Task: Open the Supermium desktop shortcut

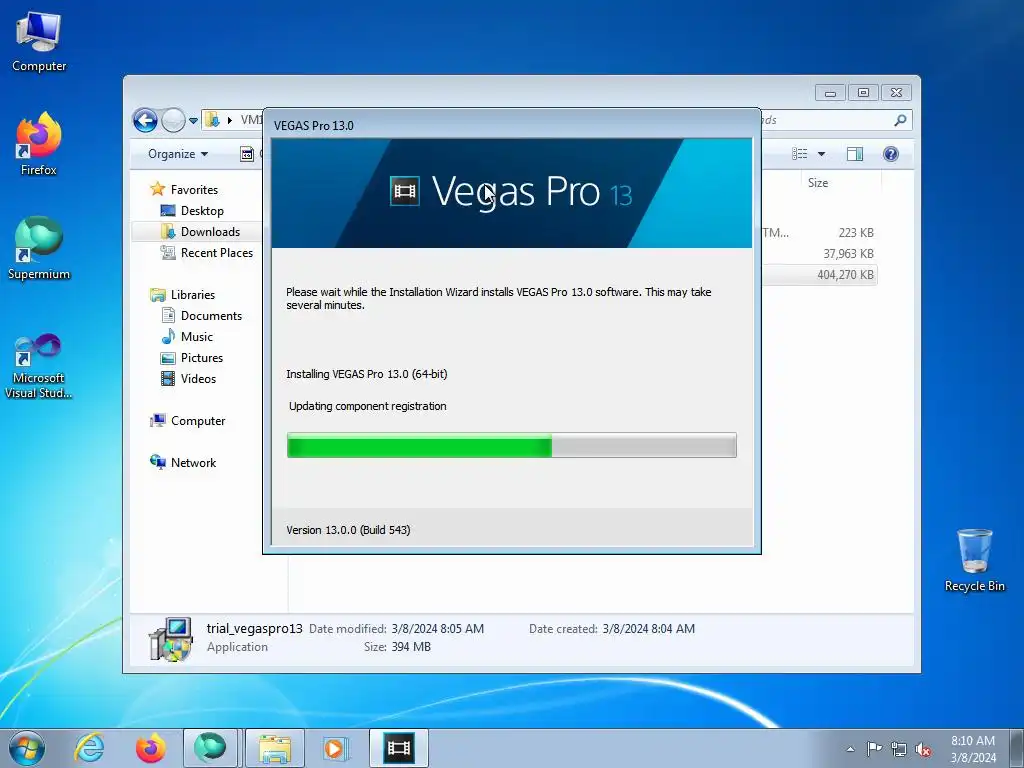Action: [39, 248]
